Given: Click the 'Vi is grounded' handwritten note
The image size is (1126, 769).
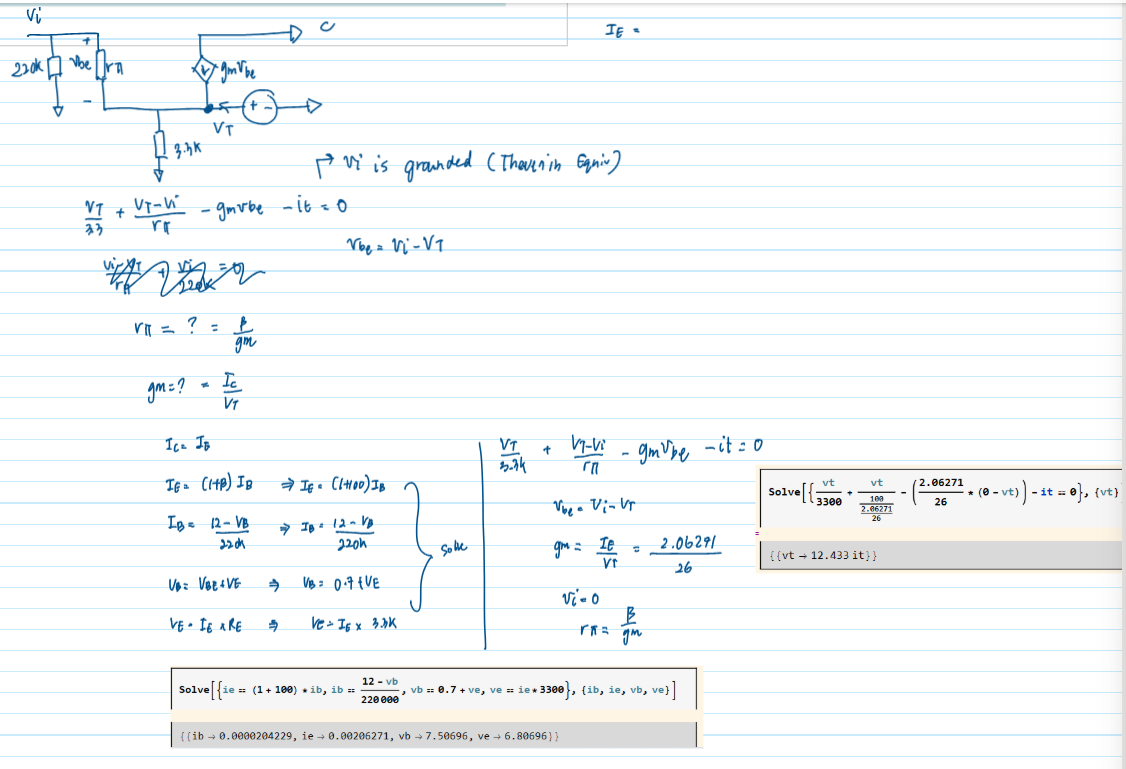Looking at the screenshot, I should click(x=470, y=166).
